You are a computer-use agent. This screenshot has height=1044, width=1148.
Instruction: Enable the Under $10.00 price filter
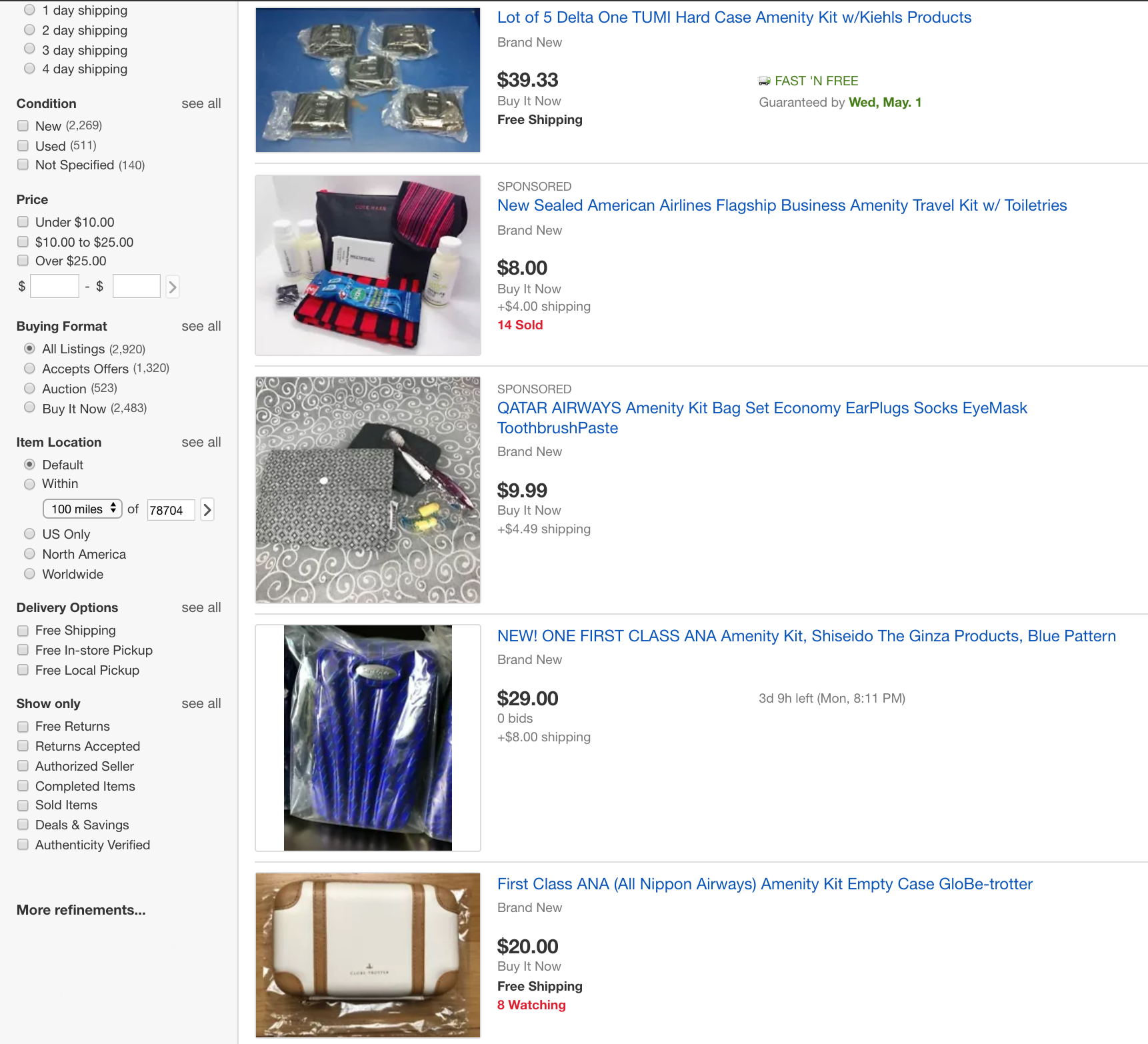point(23,221)
